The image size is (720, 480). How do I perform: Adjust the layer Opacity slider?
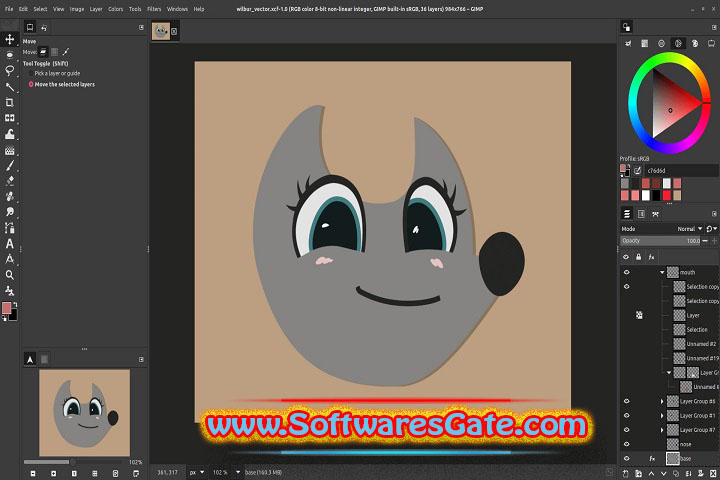(660, 241)
